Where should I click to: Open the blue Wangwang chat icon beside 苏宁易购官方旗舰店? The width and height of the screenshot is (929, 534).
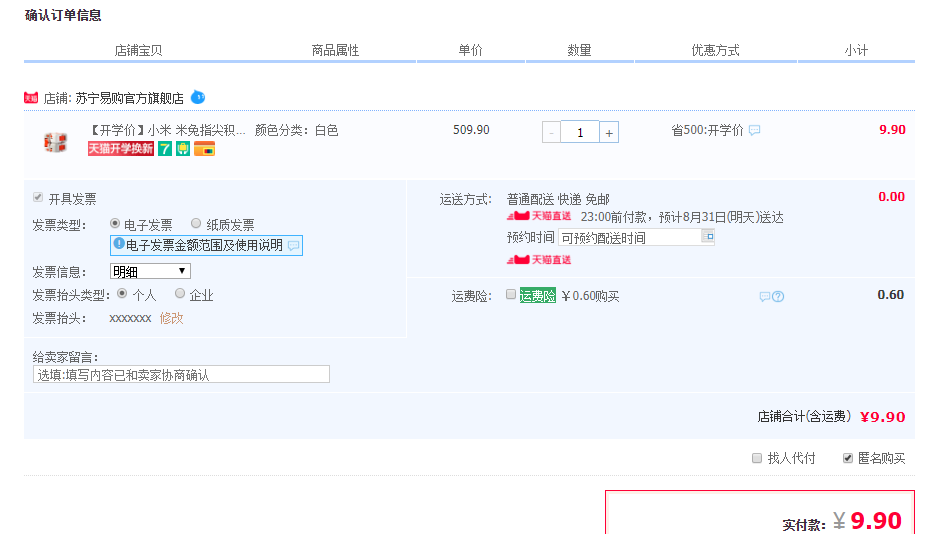click(x=198, y=97)
